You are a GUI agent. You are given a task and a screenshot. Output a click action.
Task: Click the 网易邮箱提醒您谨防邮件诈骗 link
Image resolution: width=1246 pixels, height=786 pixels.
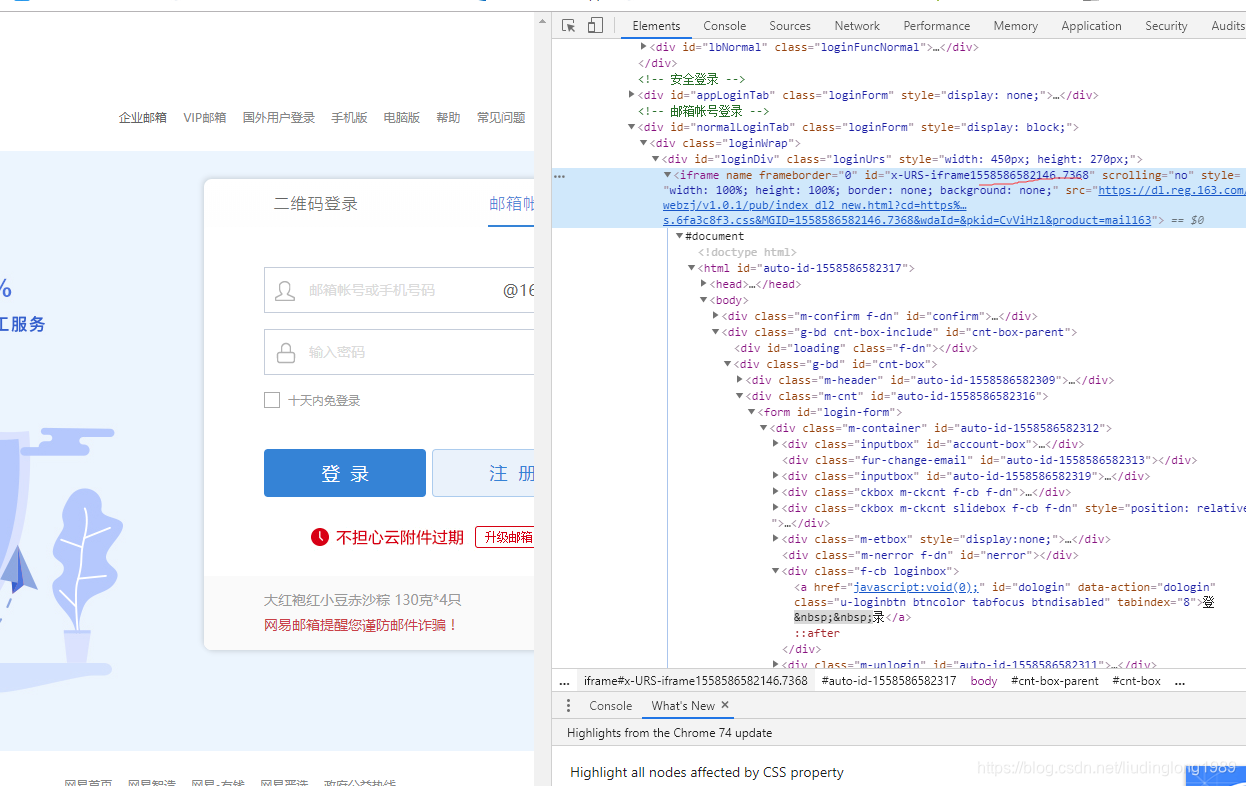(361, 625)
